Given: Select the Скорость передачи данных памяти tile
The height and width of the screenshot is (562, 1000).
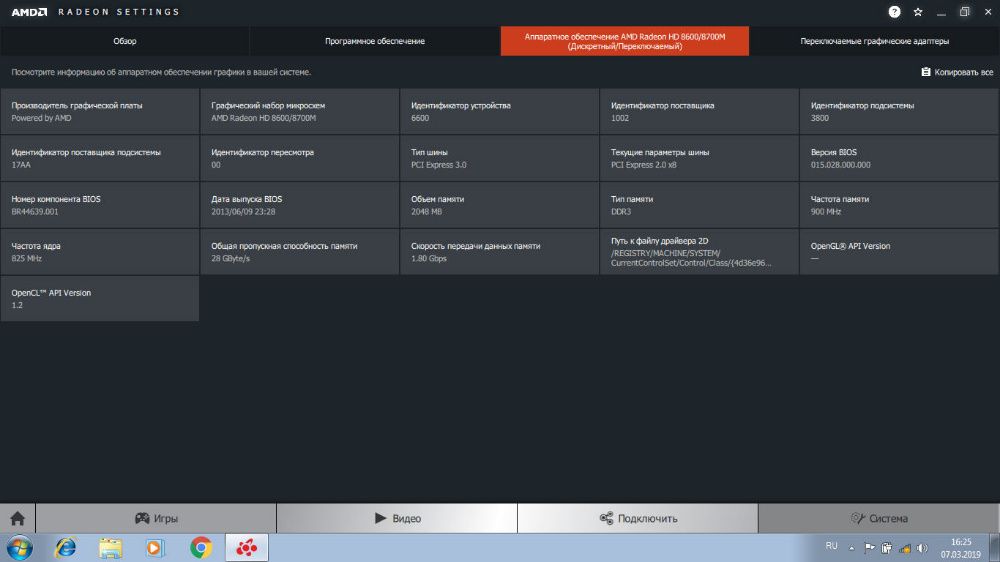Looking at the screenshot, I should (499, 252).
